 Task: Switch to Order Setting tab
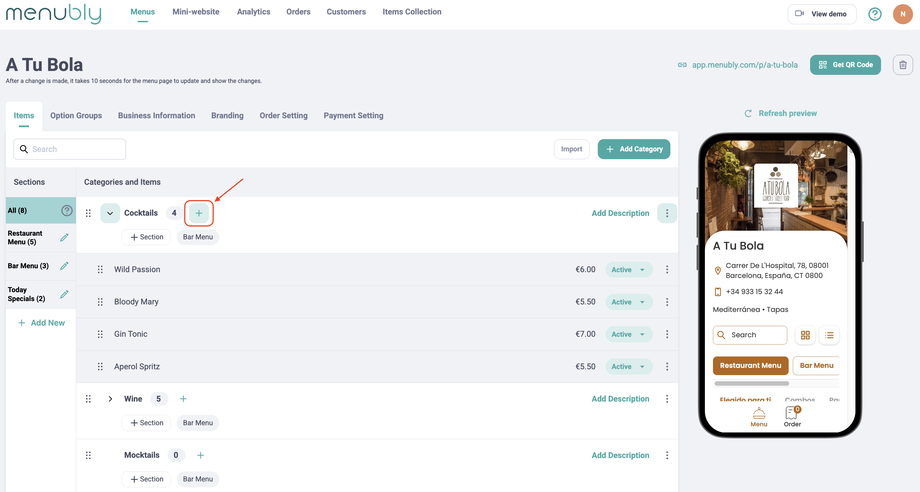point(283,116)
